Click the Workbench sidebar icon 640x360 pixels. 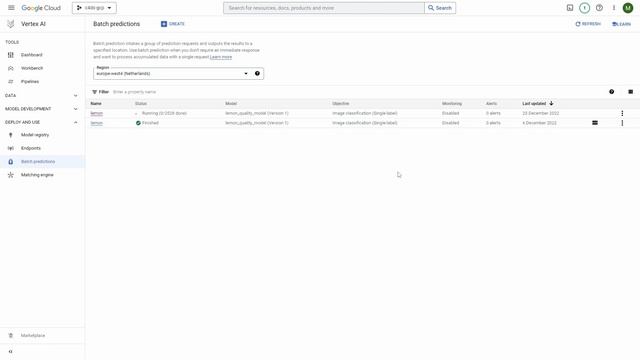11,68
